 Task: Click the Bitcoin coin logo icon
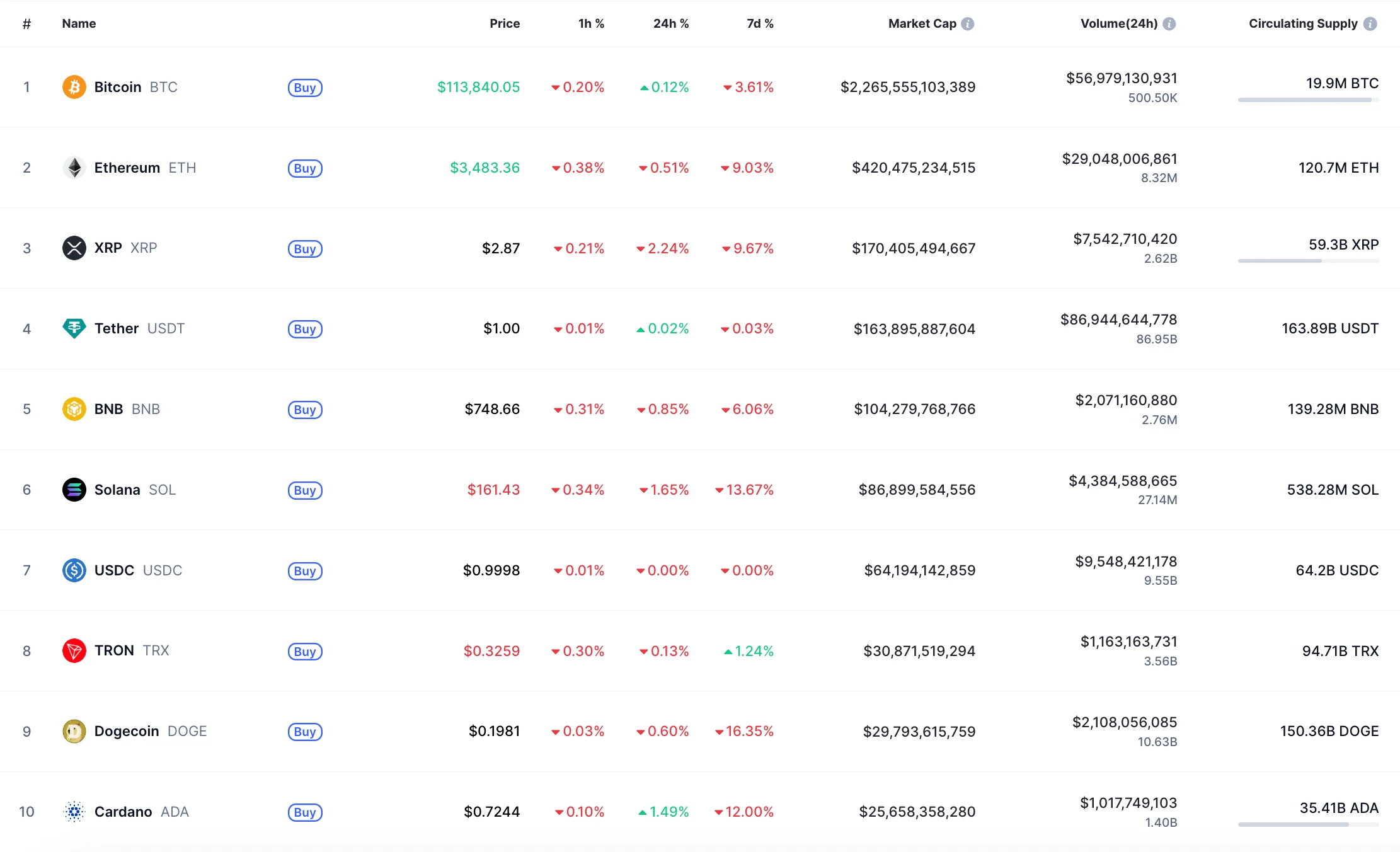coord(74,87)
